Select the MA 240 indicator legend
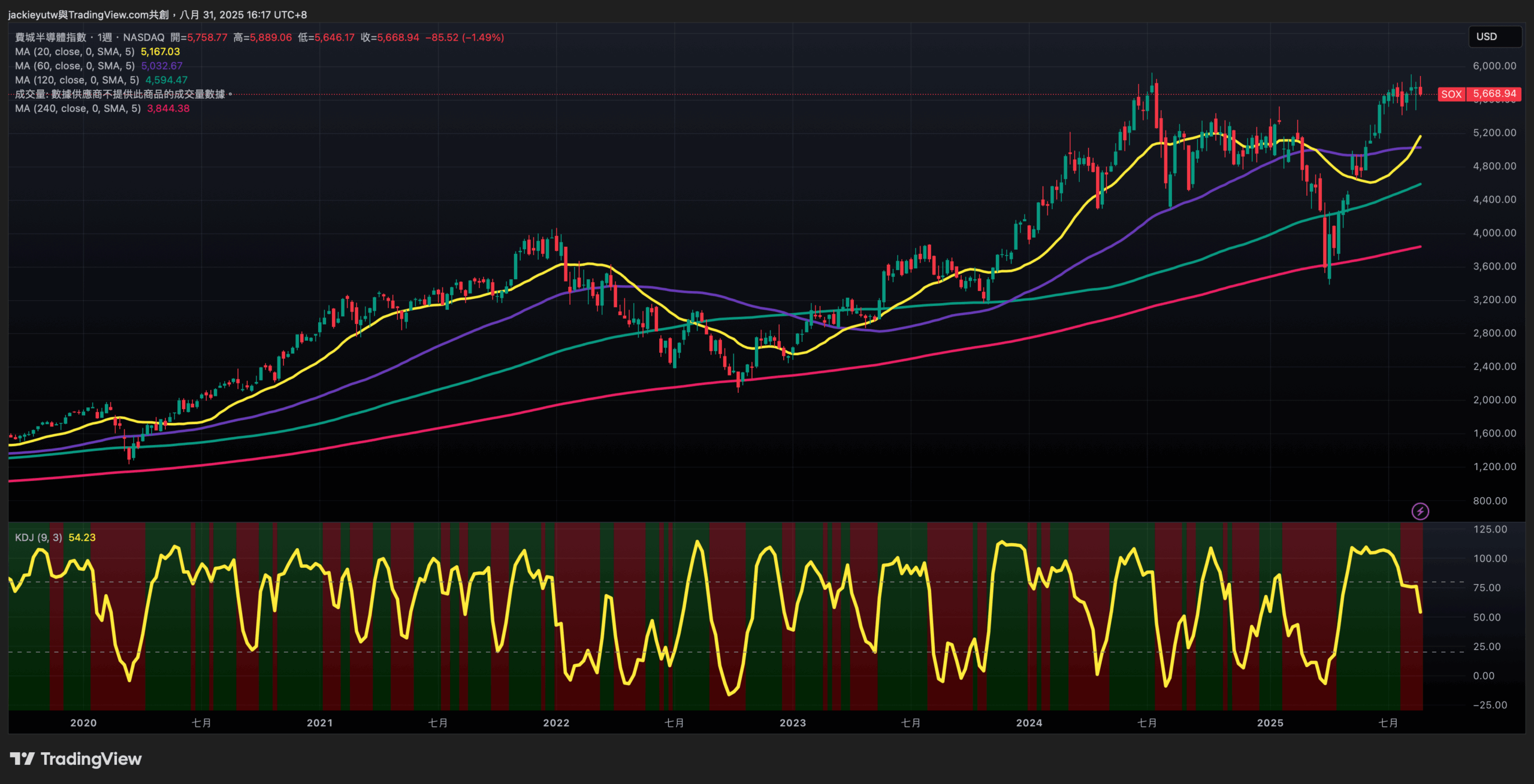This screenshot has height=784, width=1534. click(x=77, y=108)
